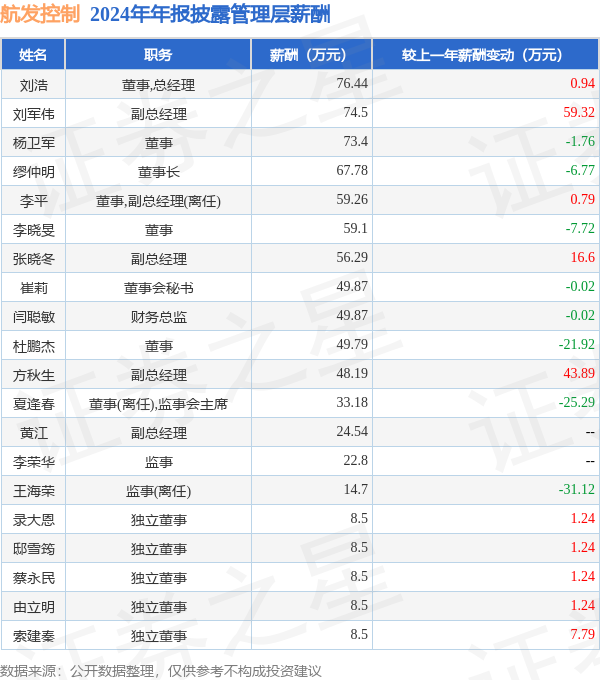Image resolution: width=600 pixels, height=680 pixels.
Task: Click the 职务 column header
Action: point(158,55)
